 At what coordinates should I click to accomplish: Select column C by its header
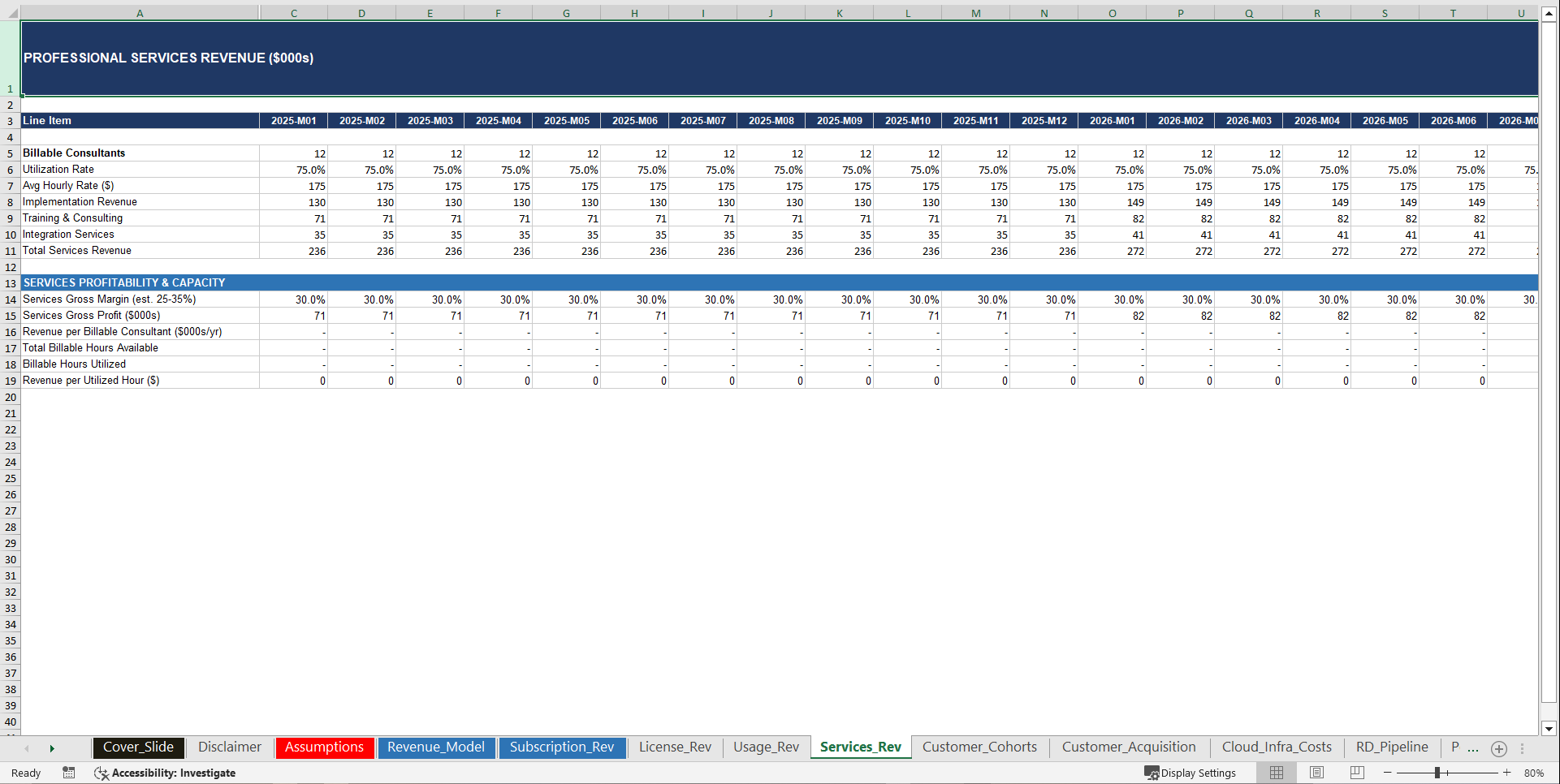pos(293,13)
